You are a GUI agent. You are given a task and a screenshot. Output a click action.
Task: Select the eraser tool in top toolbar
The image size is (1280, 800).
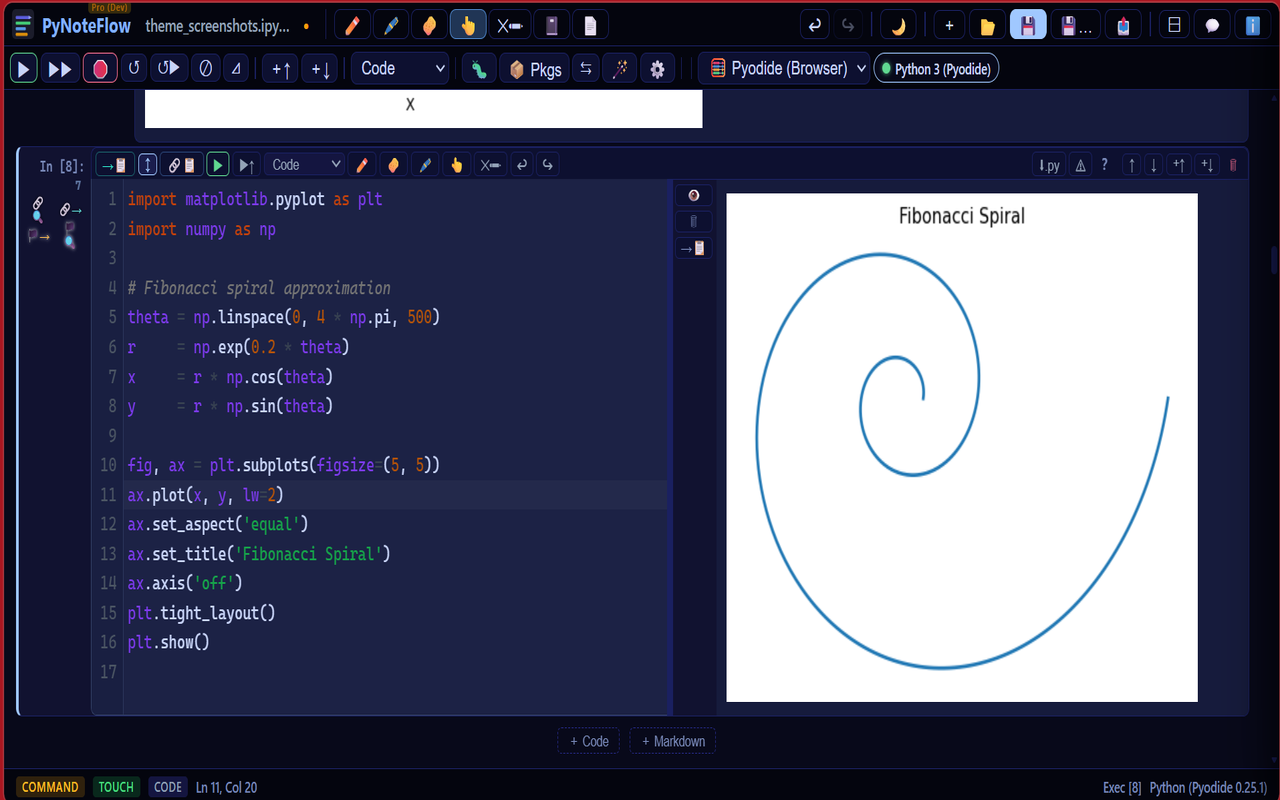[x=429, y=25]
